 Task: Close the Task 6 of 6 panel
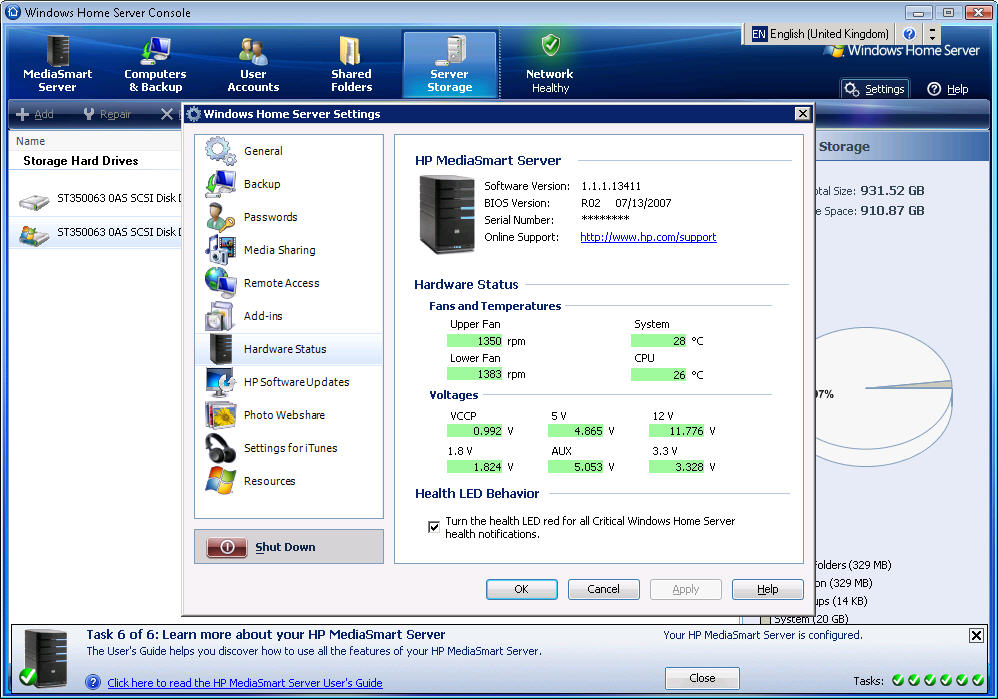pyautogui.click(x=702, y=679)
